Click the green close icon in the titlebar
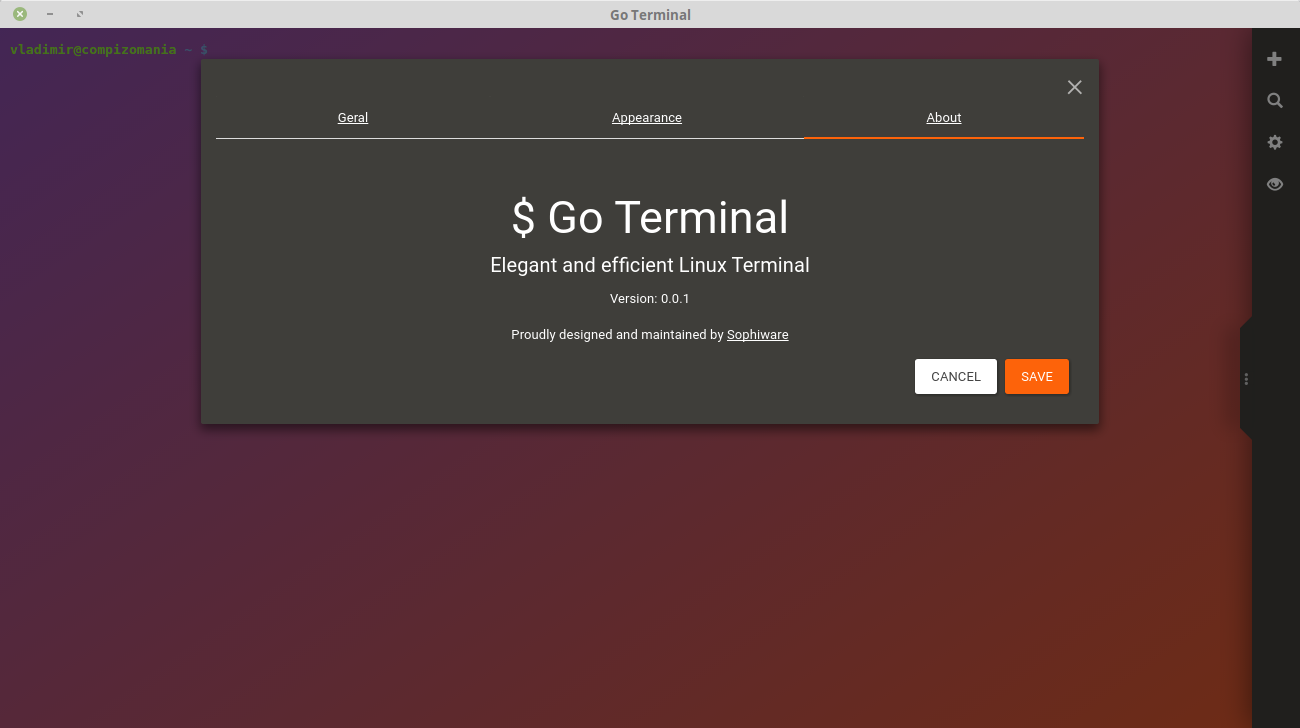The width and height of the screenshot is (1300, 728). point(19,14)
